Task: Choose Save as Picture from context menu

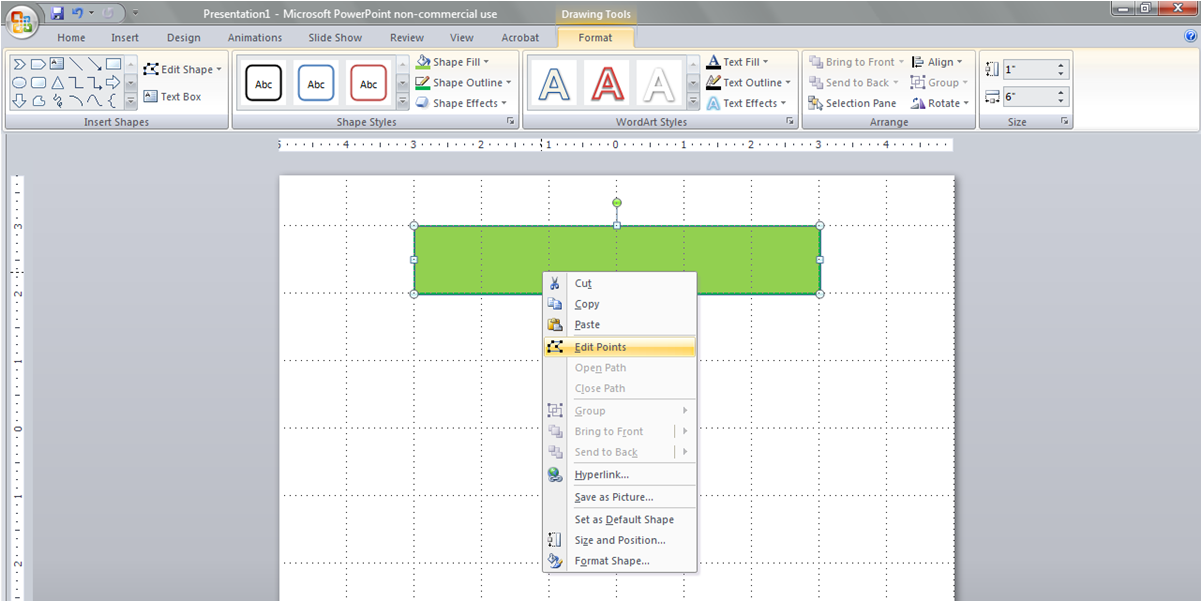Action: click(x=619, y=497)
